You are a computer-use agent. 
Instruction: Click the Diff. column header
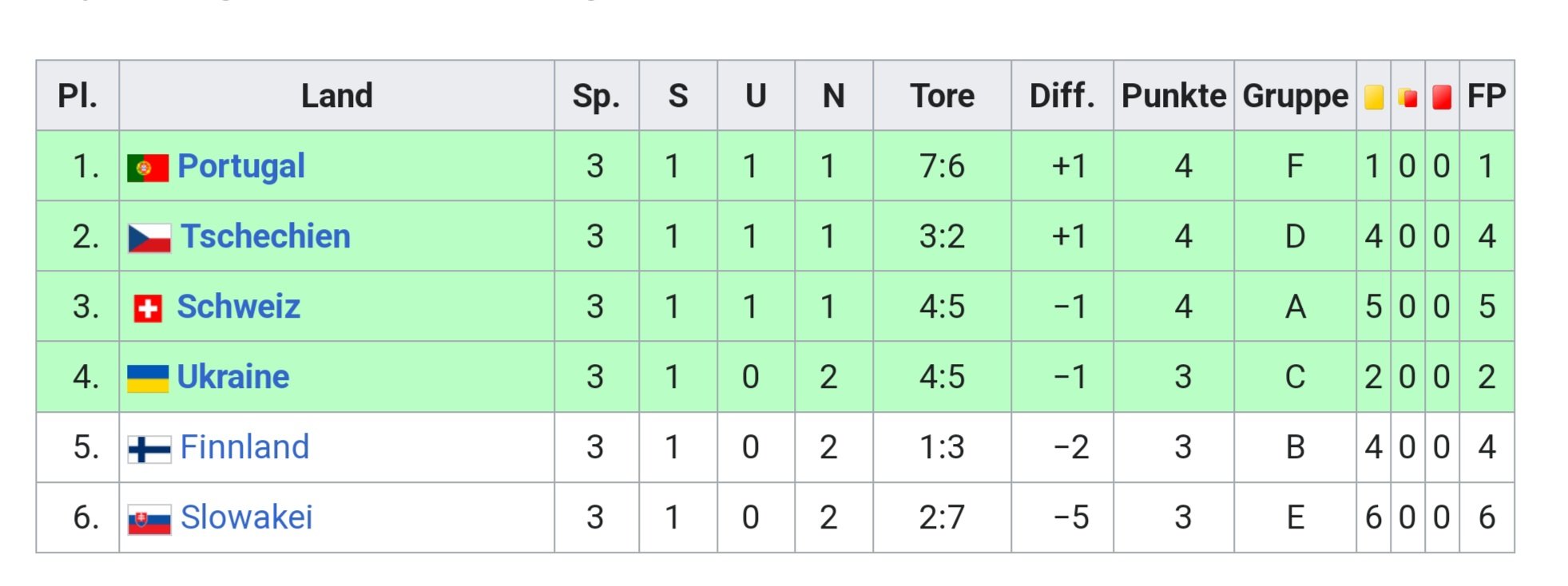(x=1062, y=96)
